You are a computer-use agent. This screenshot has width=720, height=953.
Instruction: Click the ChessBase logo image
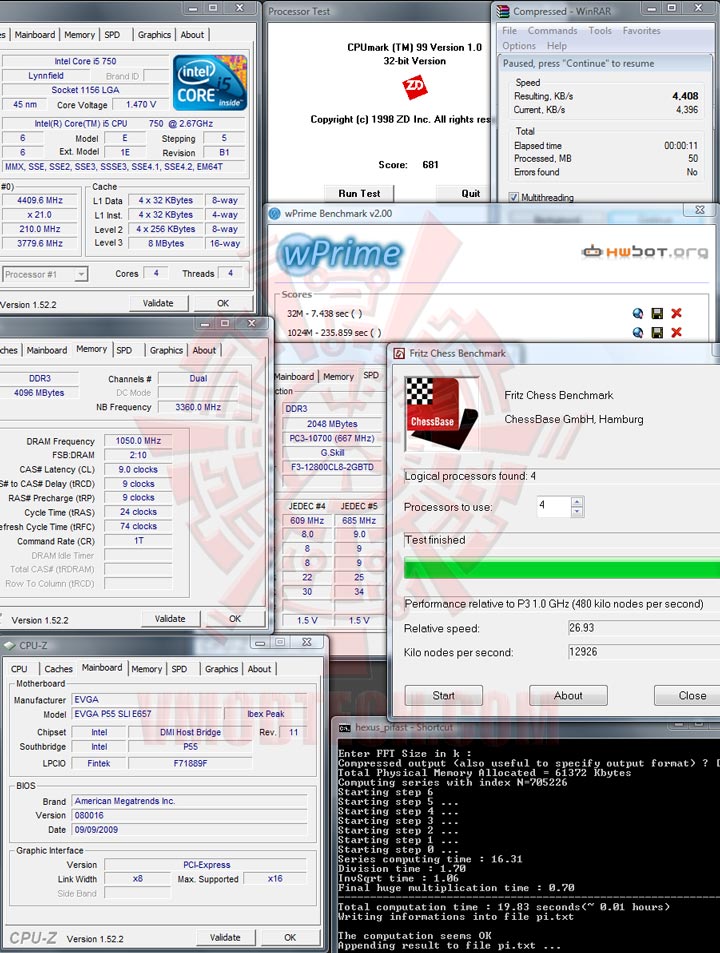click(x=442, y=413)
